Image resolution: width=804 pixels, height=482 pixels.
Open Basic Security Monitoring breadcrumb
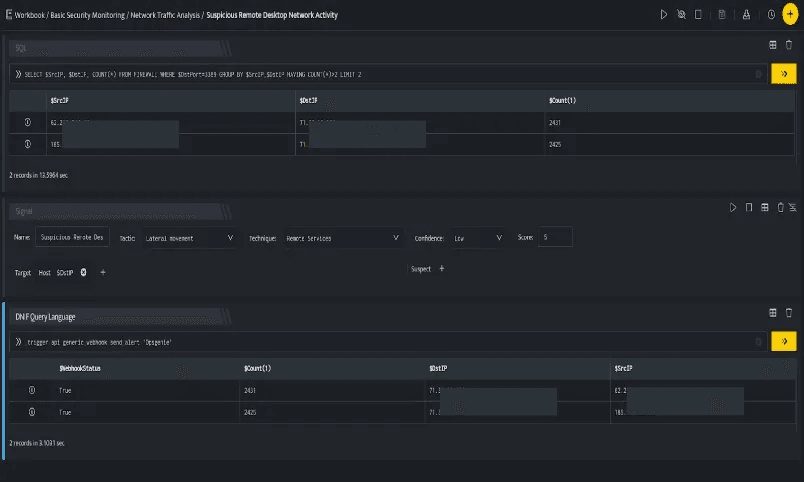pos(87,15)
